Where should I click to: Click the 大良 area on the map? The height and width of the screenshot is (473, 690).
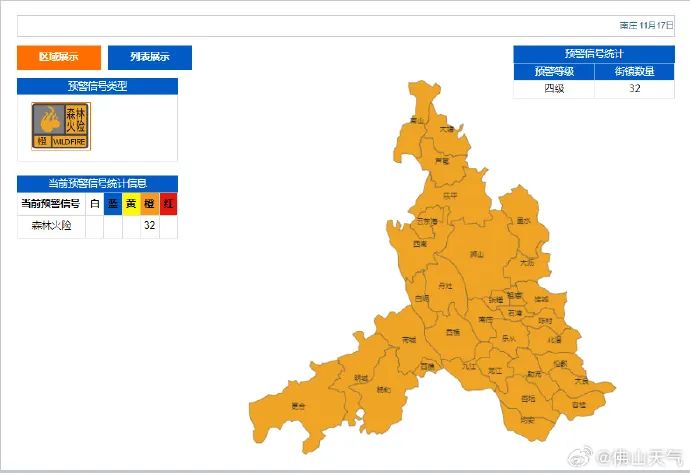(x=581, y=380)
